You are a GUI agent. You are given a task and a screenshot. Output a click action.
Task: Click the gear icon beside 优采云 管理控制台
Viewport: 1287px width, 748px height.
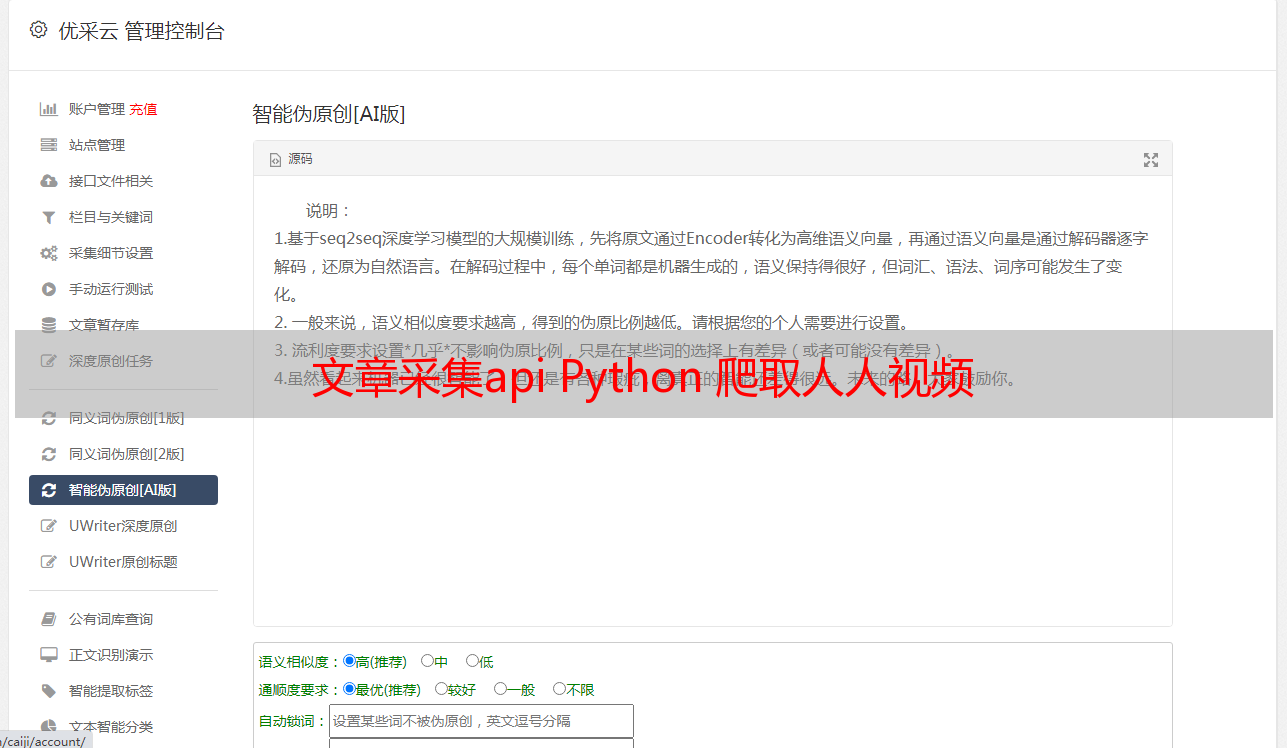38,30
